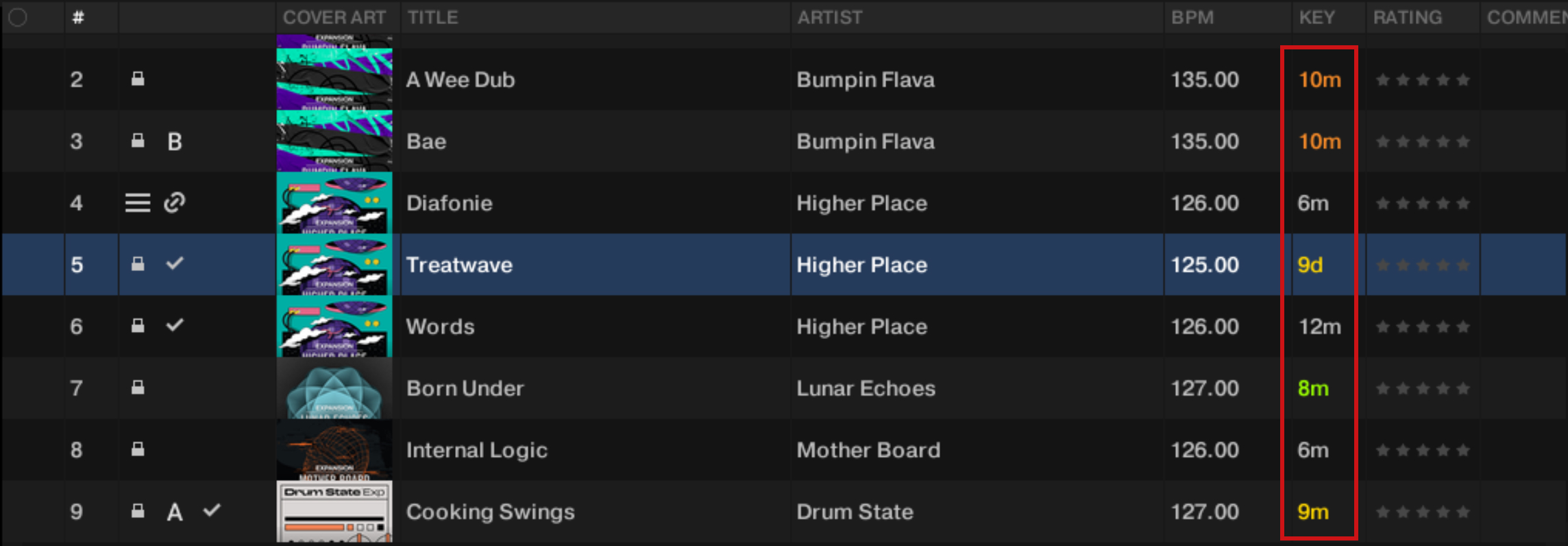This screenshot has width=1568, height=546.
Task: Click the deck B indicator on Bae
Action: tap(175, 141)
